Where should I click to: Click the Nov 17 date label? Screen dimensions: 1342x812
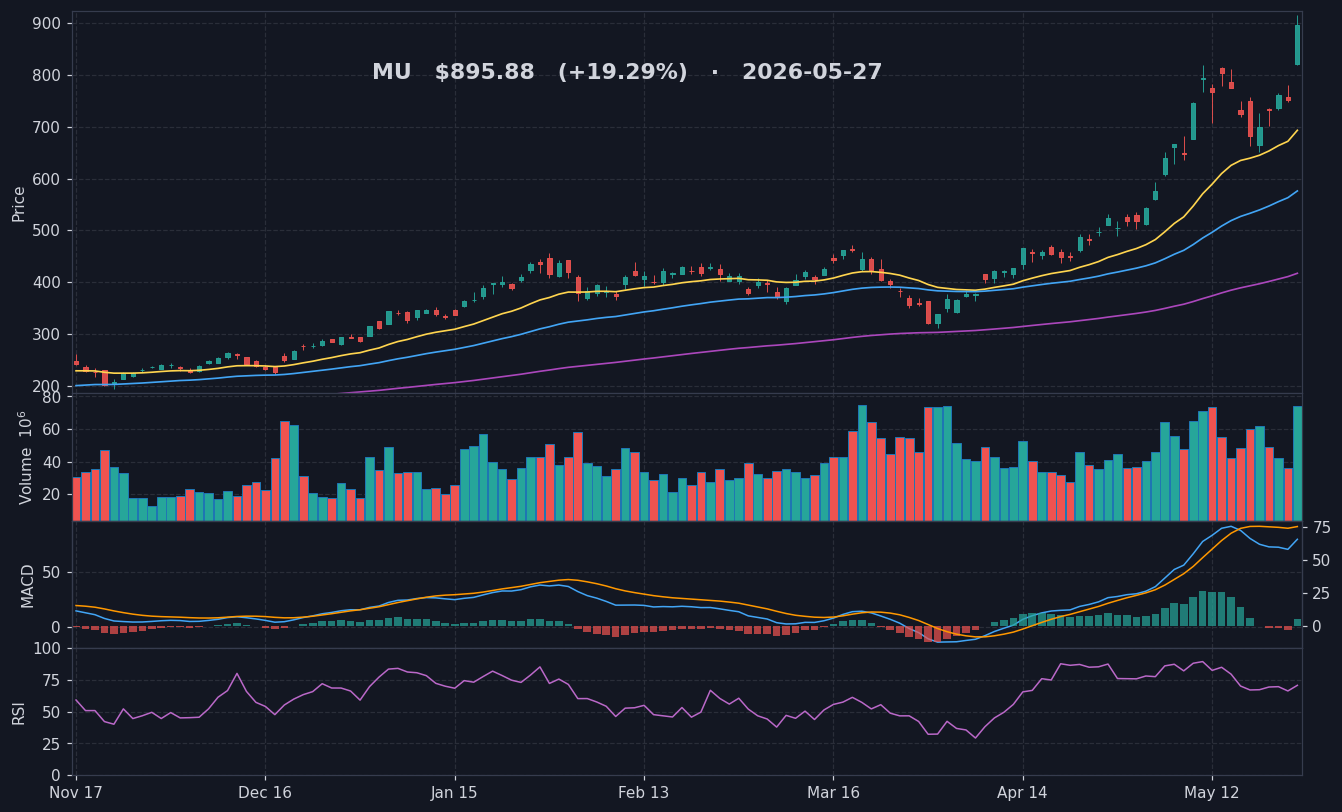click(x=78, y=793)
